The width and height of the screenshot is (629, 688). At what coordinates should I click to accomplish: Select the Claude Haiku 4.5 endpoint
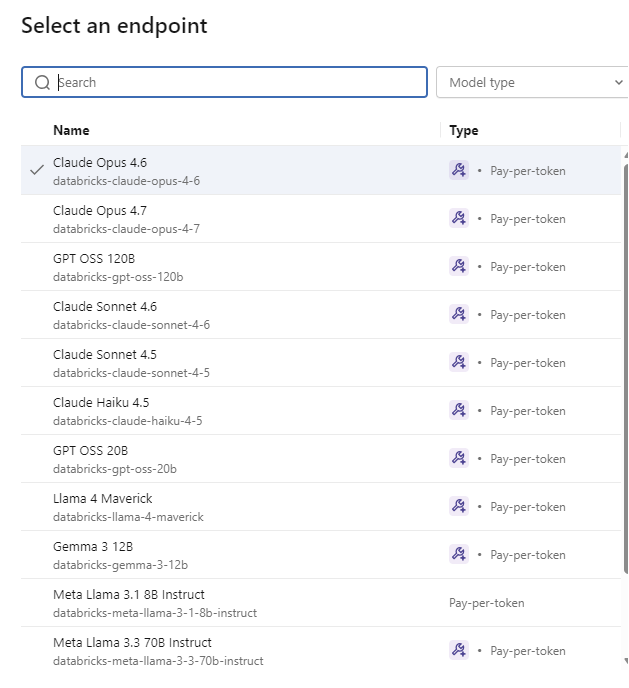pos(321,411)
